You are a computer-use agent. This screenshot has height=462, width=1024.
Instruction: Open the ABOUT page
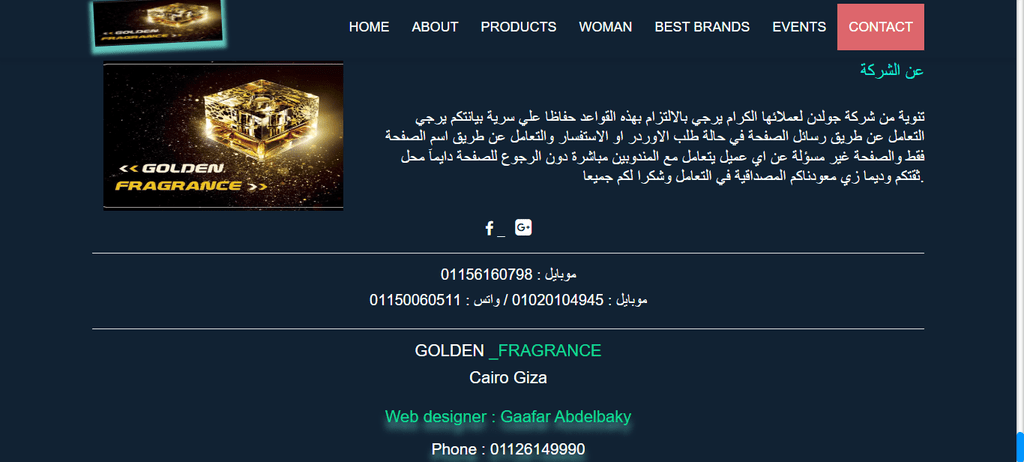435,27
